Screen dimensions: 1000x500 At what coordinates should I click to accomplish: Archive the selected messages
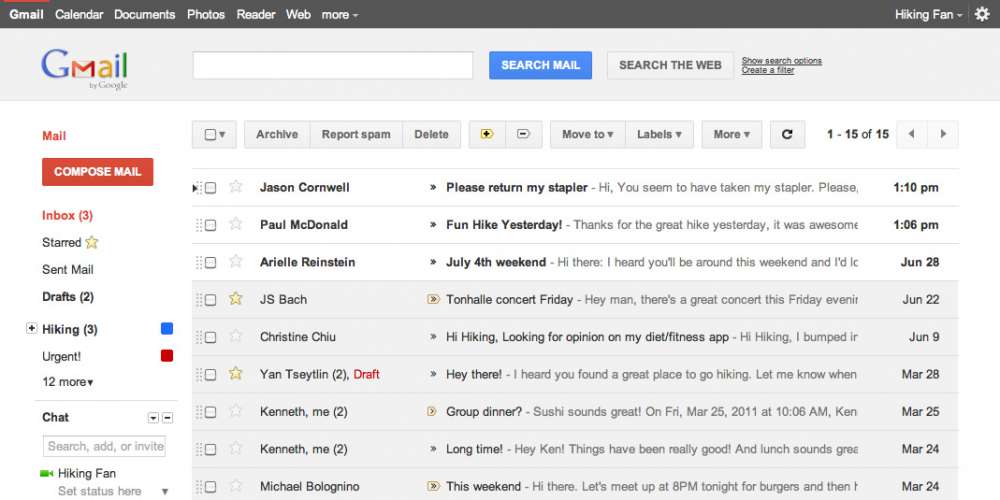coord(277,135)
